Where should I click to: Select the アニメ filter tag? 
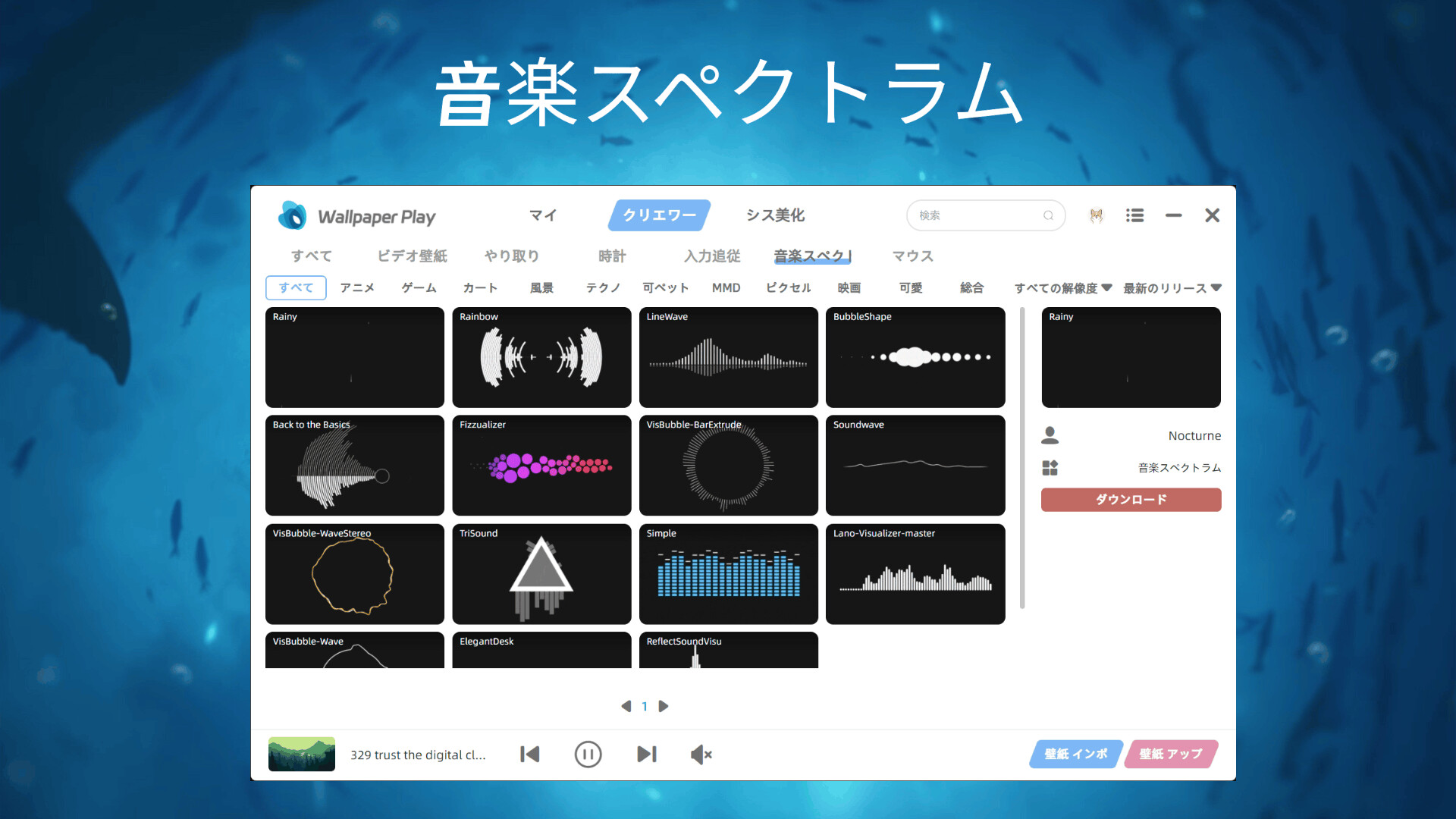(x=357, y=287)
